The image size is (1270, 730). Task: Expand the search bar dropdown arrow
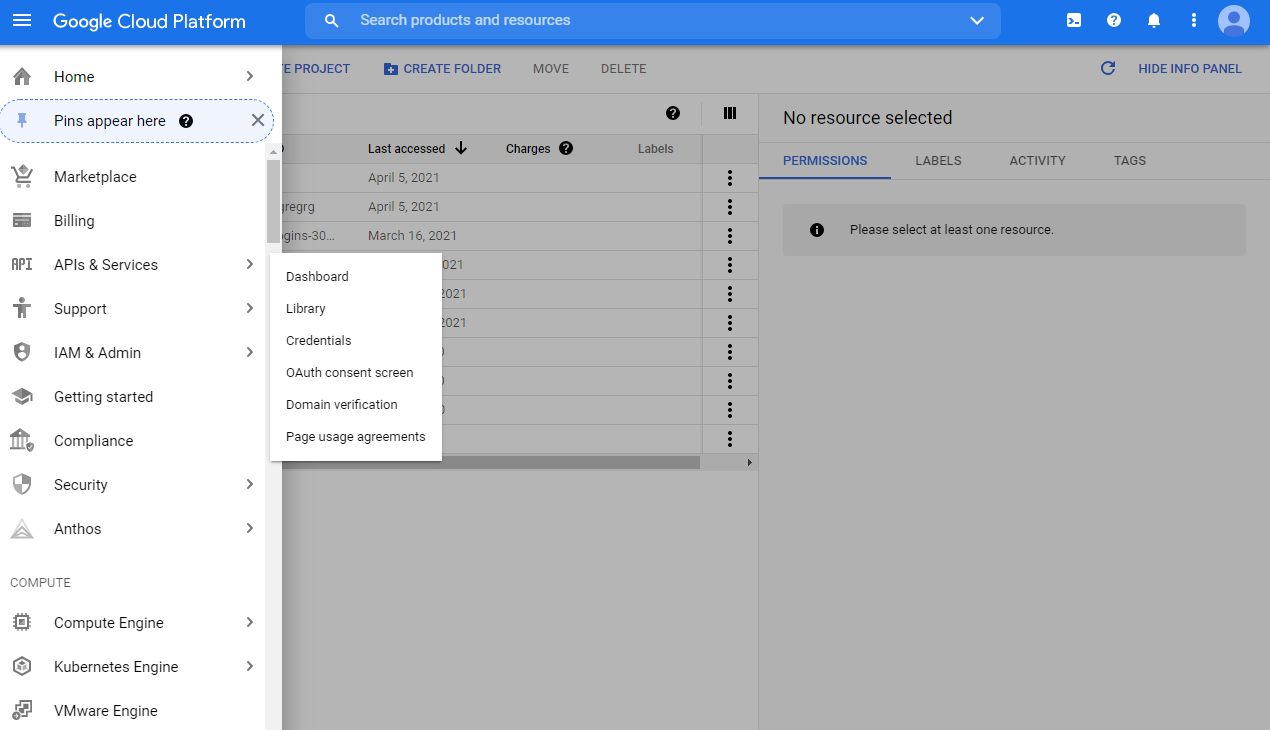click(x=977, y=21)
